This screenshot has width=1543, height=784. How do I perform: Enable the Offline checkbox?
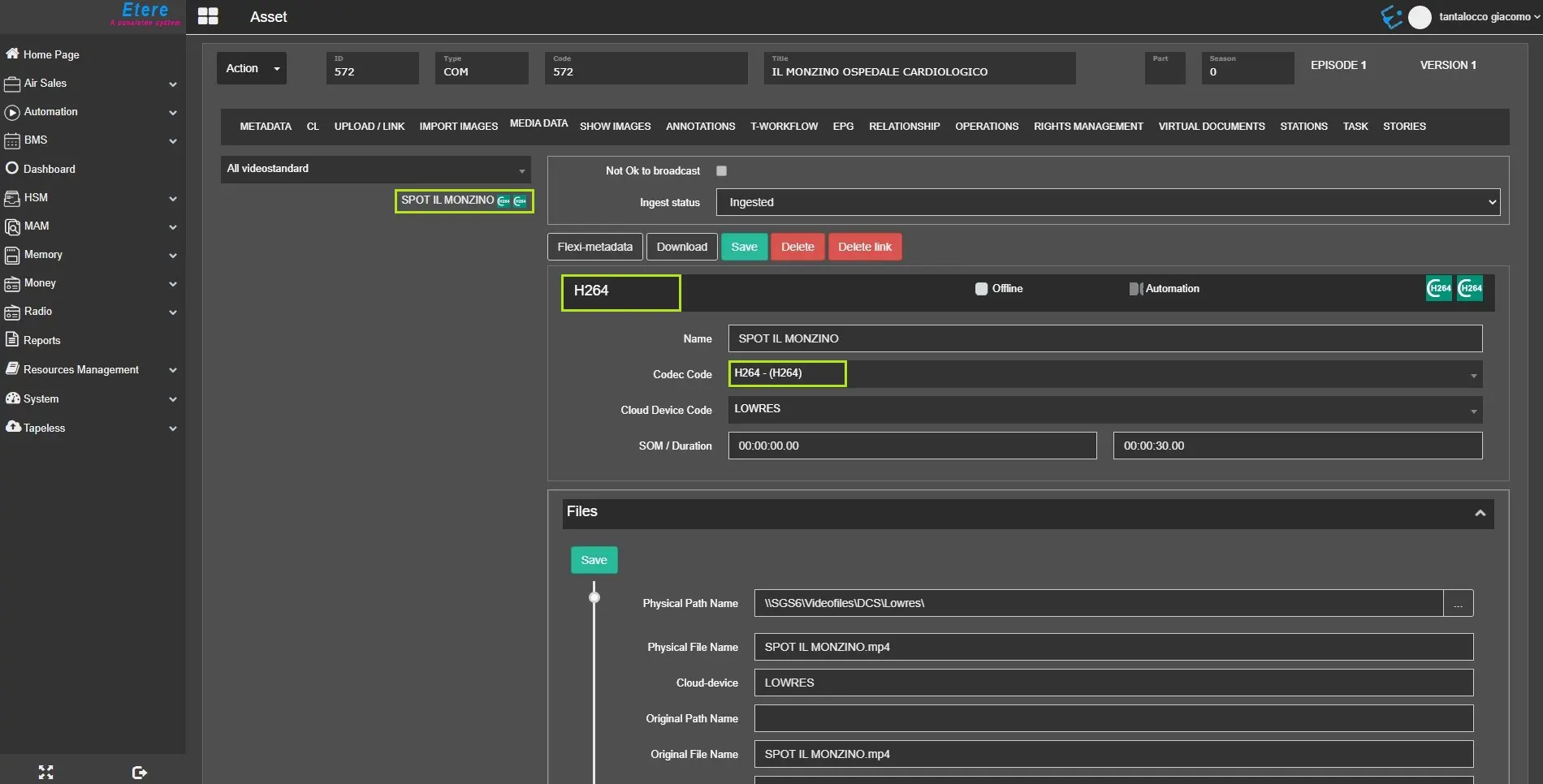(x=981, y=289)
